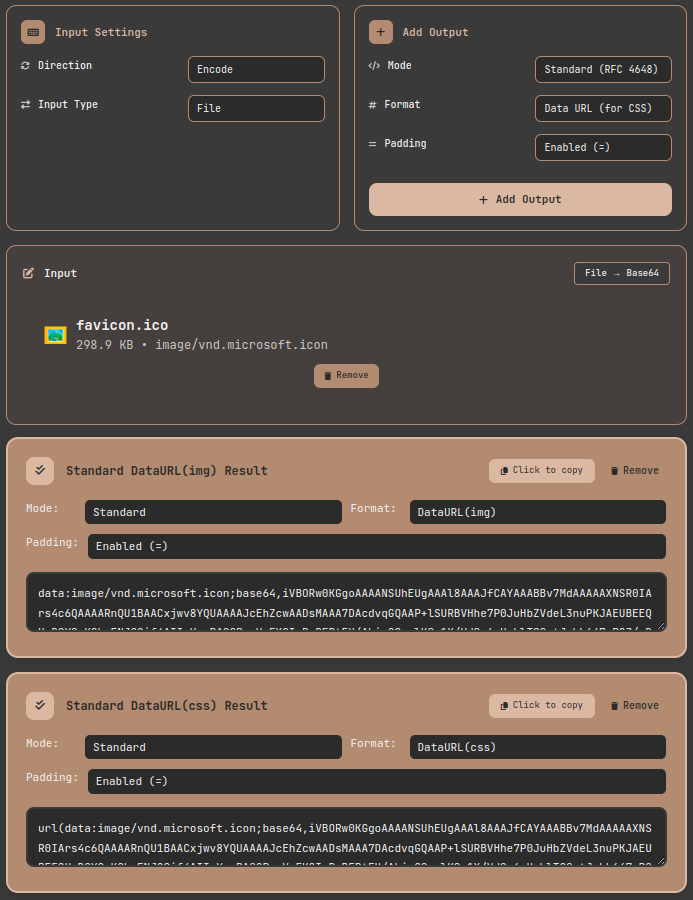Click the DataURL(img) base64 output text area

coord(346,602)
